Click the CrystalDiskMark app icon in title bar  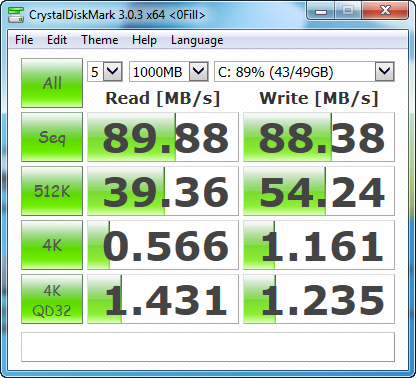tap(16, 15)
